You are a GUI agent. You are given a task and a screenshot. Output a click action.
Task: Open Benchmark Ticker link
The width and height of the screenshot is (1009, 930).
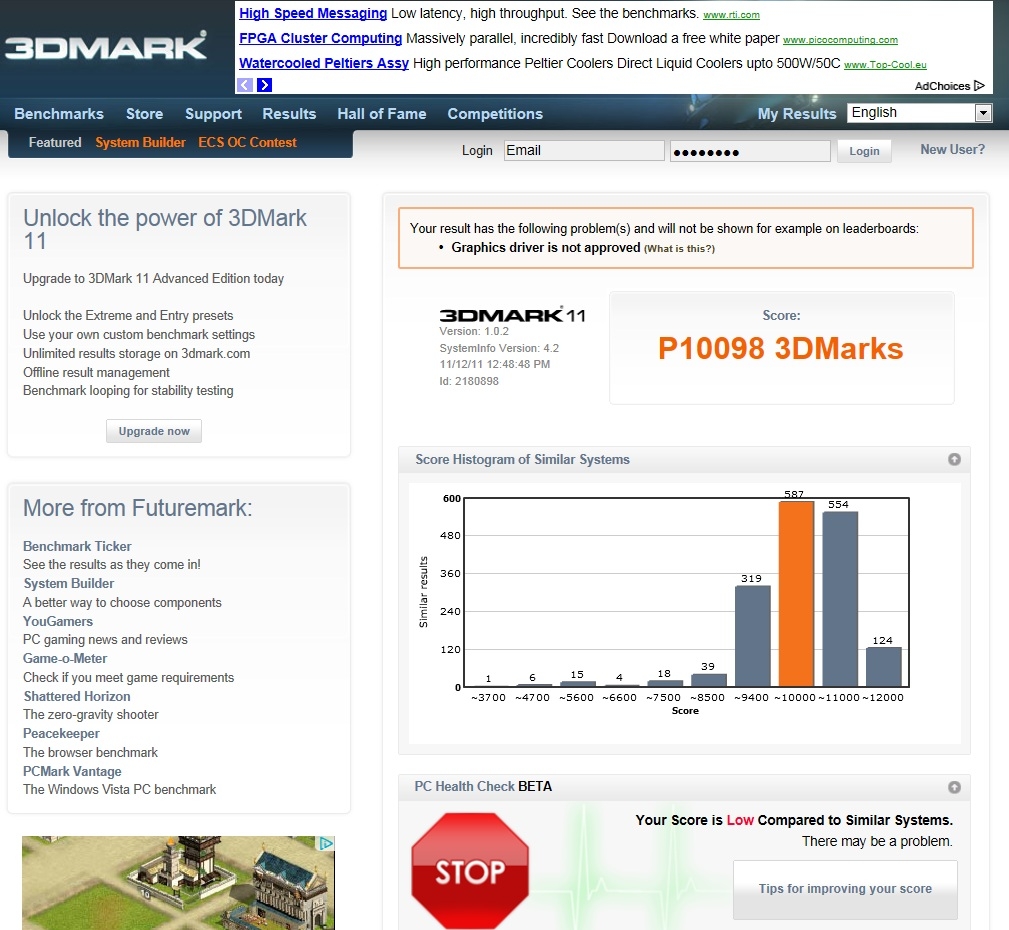pyautogui.click(x=77, y=546)
